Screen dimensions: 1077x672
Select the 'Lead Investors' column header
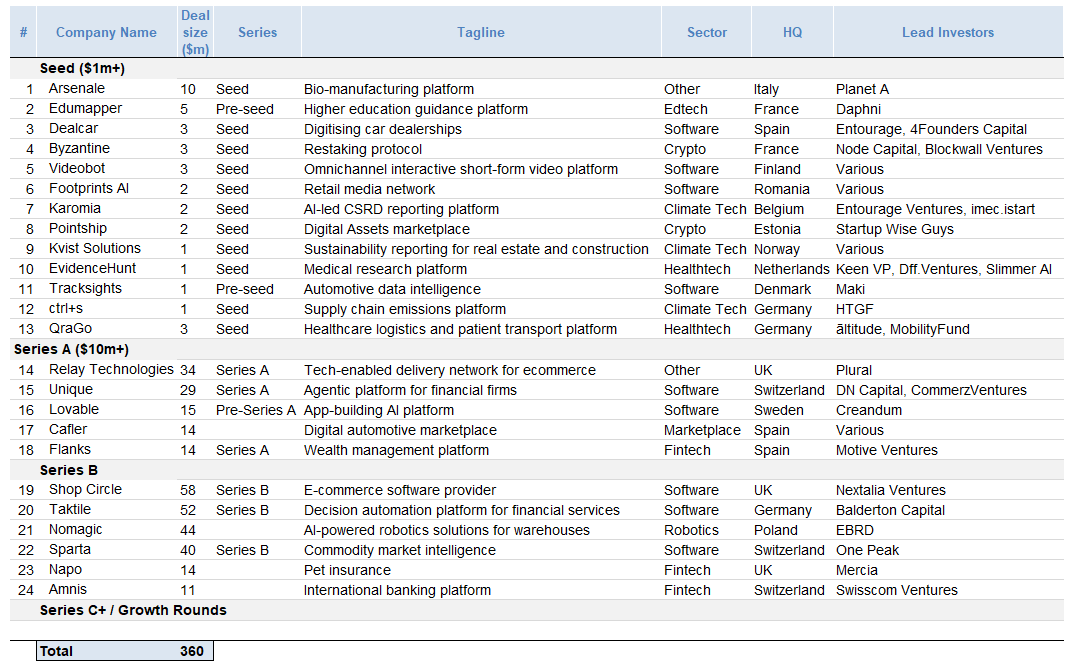click(x=948, y=32)
